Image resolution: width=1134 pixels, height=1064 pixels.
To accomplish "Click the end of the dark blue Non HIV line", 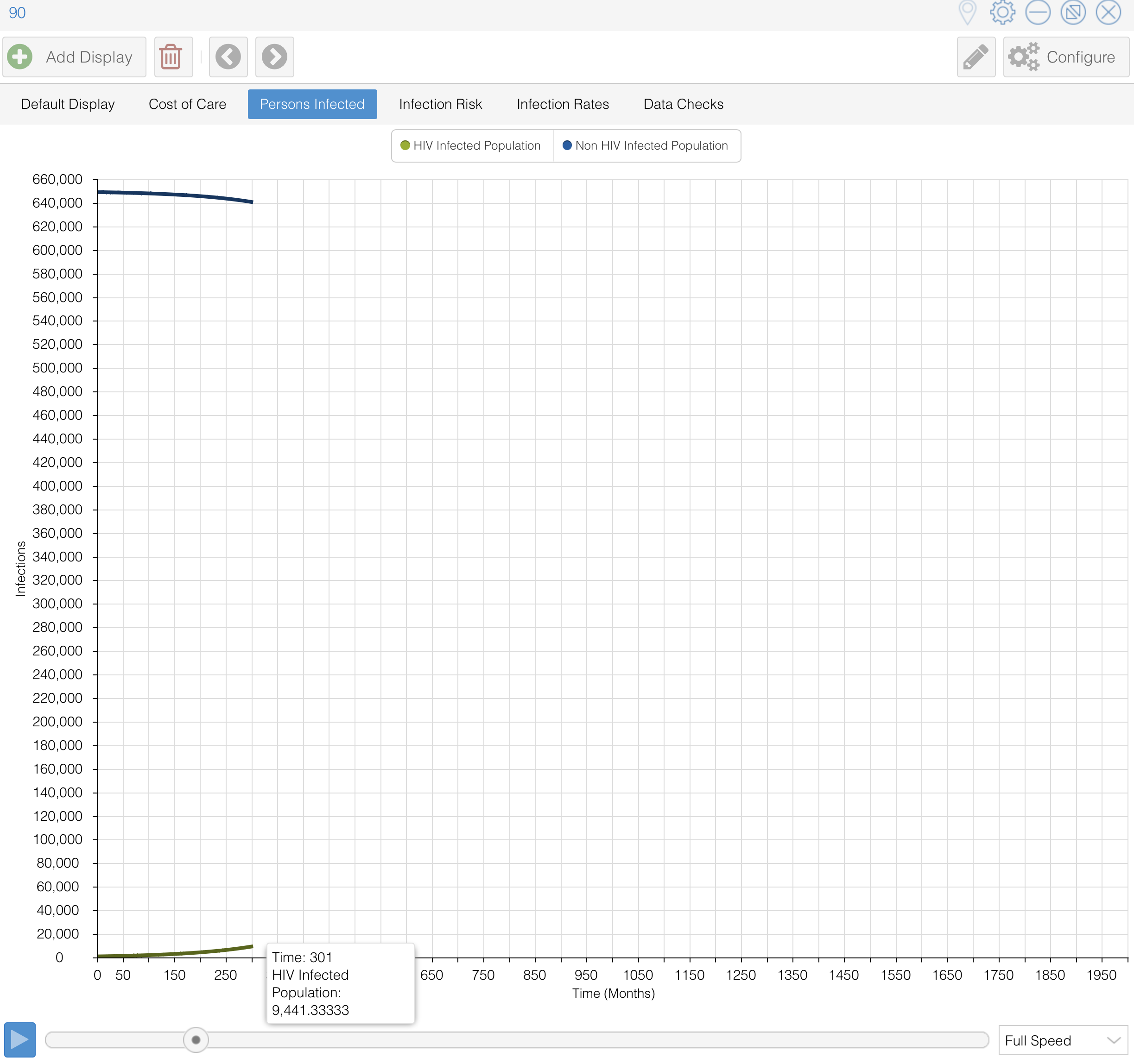I will click(252, 202).
